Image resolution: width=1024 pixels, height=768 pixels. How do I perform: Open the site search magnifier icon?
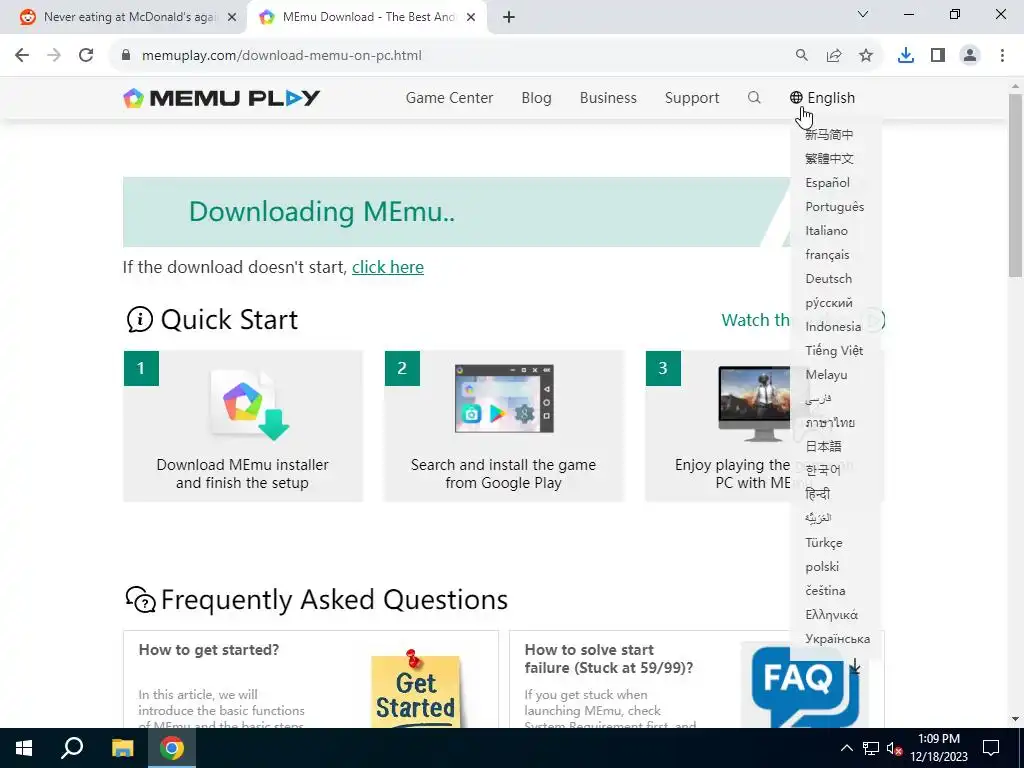(754, 98)
